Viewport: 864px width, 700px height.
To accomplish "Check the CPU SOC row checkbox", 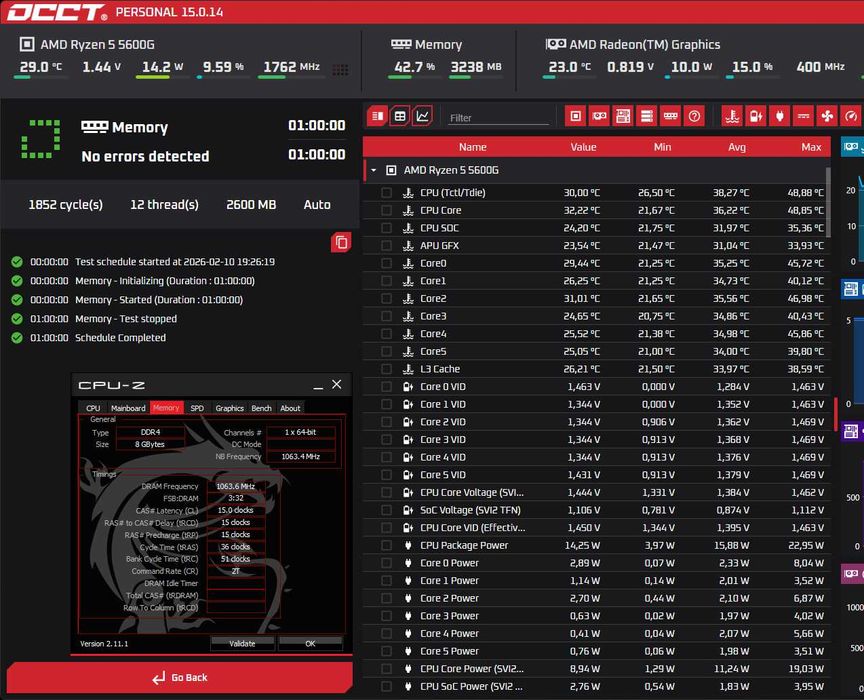I will coord(386,228).
